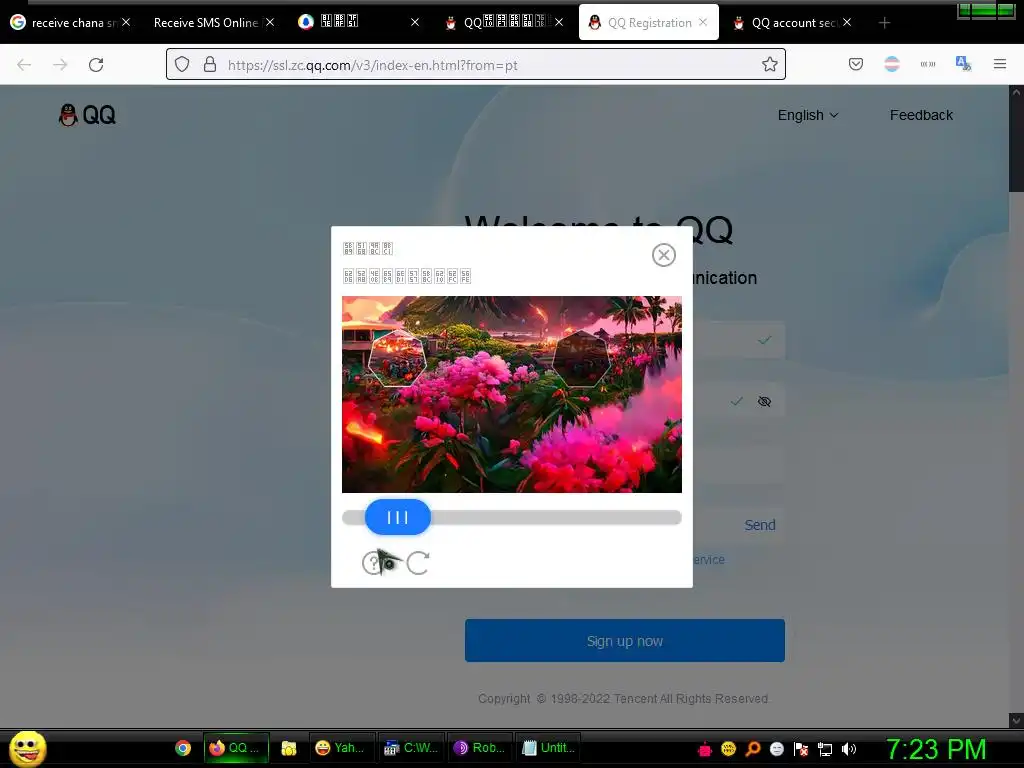Viewport: 1024px width, 768px height.
Task: Click the red bug tray icon
Action: tap(705, 749)
